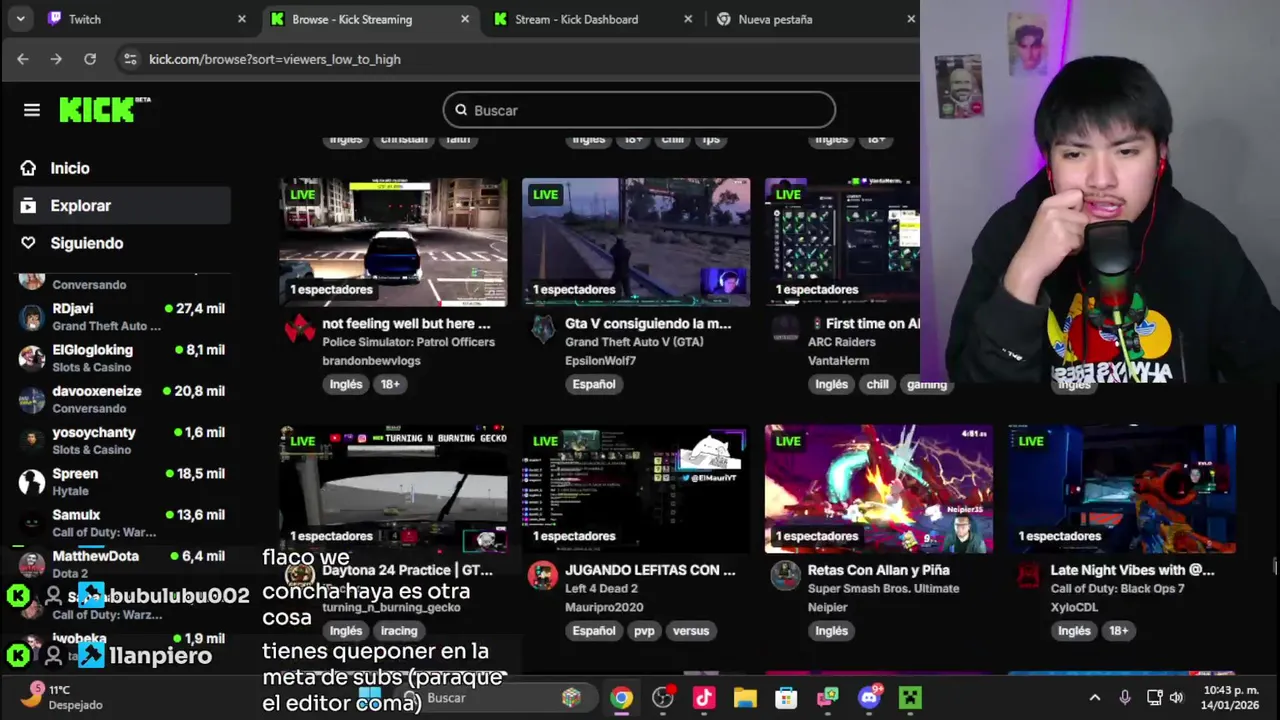Viewport: 1280px width, 720px height.
Task: Open Chrome from the taskbar
Action: (622, 698)
